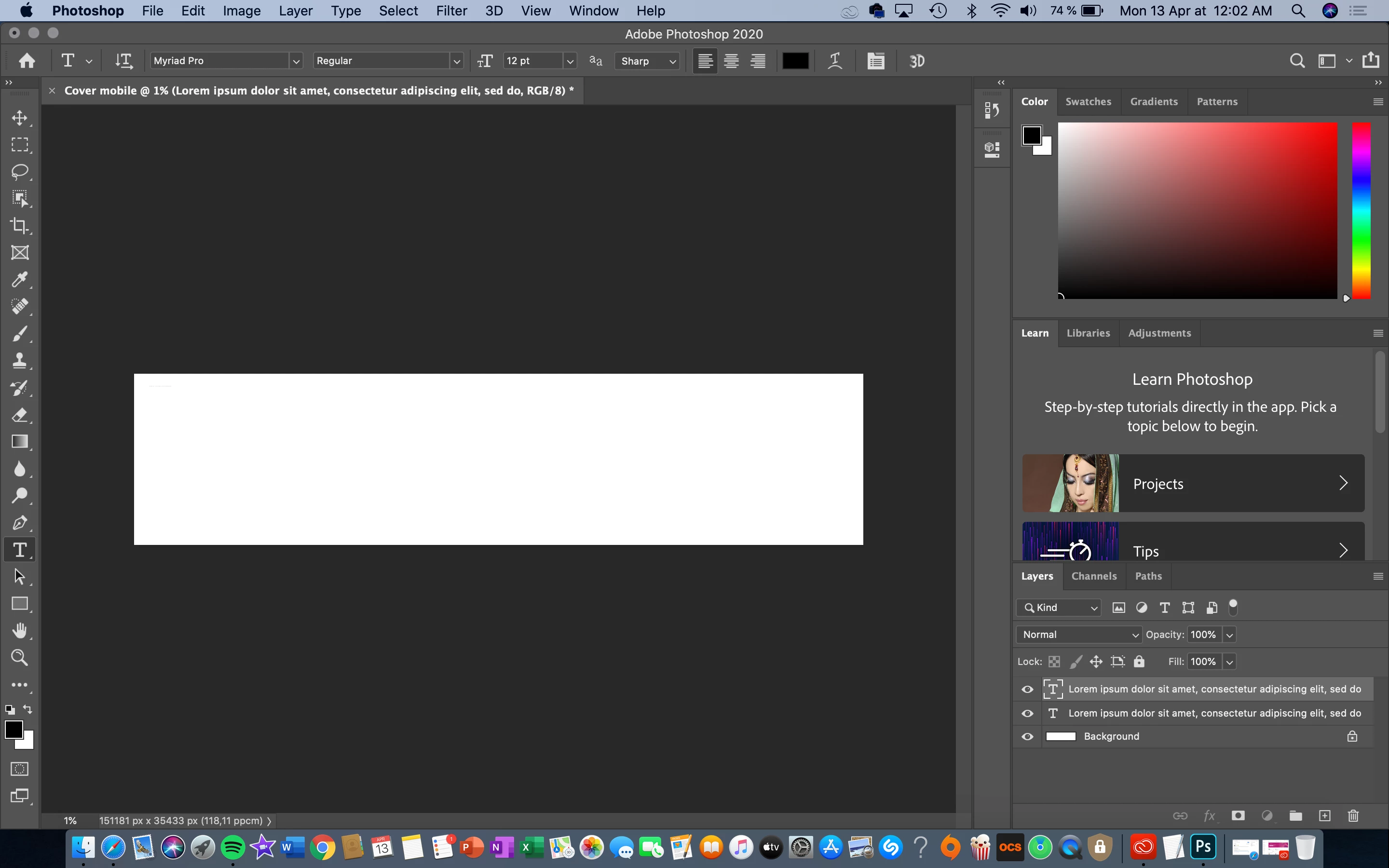The image size is (1389, 868).
Task: Click the Delete layer trash icon
Action: [x=1353, y=816]
